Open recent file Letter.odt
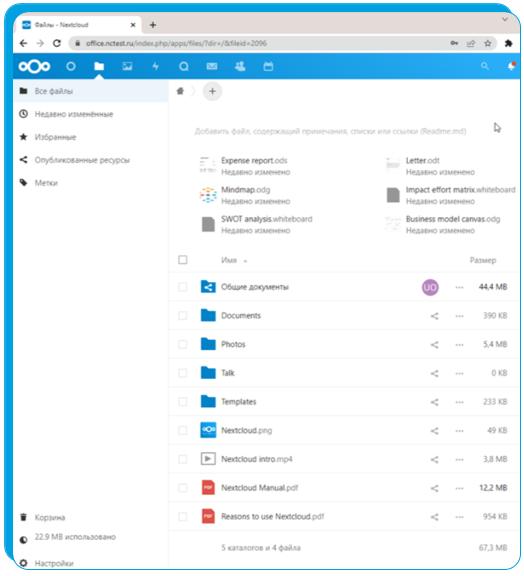The image size is (524, 576). pyautogui.click(x=430, y=166)
